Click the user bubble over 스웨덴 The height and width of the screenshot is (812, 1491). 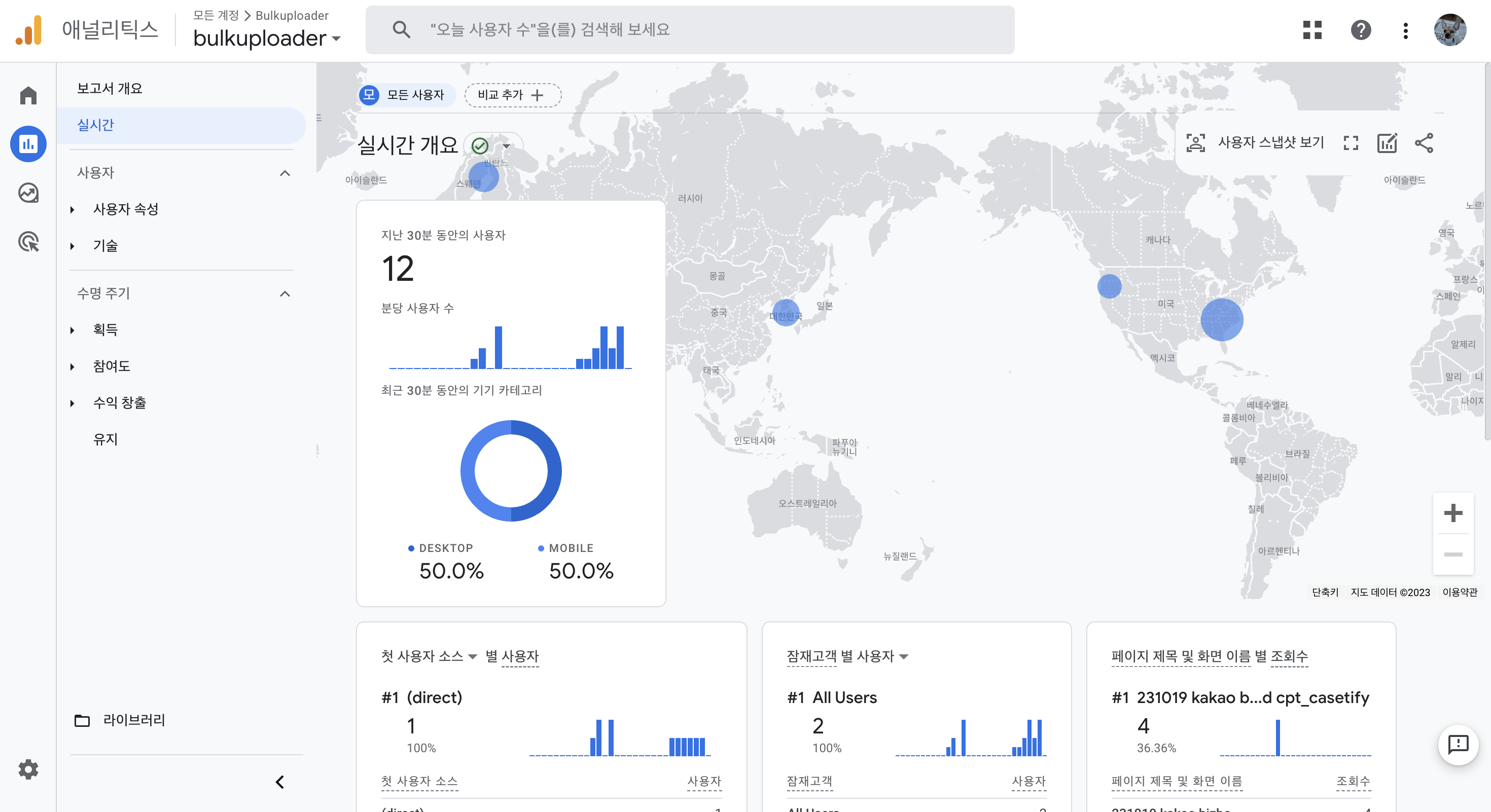pyautogui.click(x=483, y=176)
